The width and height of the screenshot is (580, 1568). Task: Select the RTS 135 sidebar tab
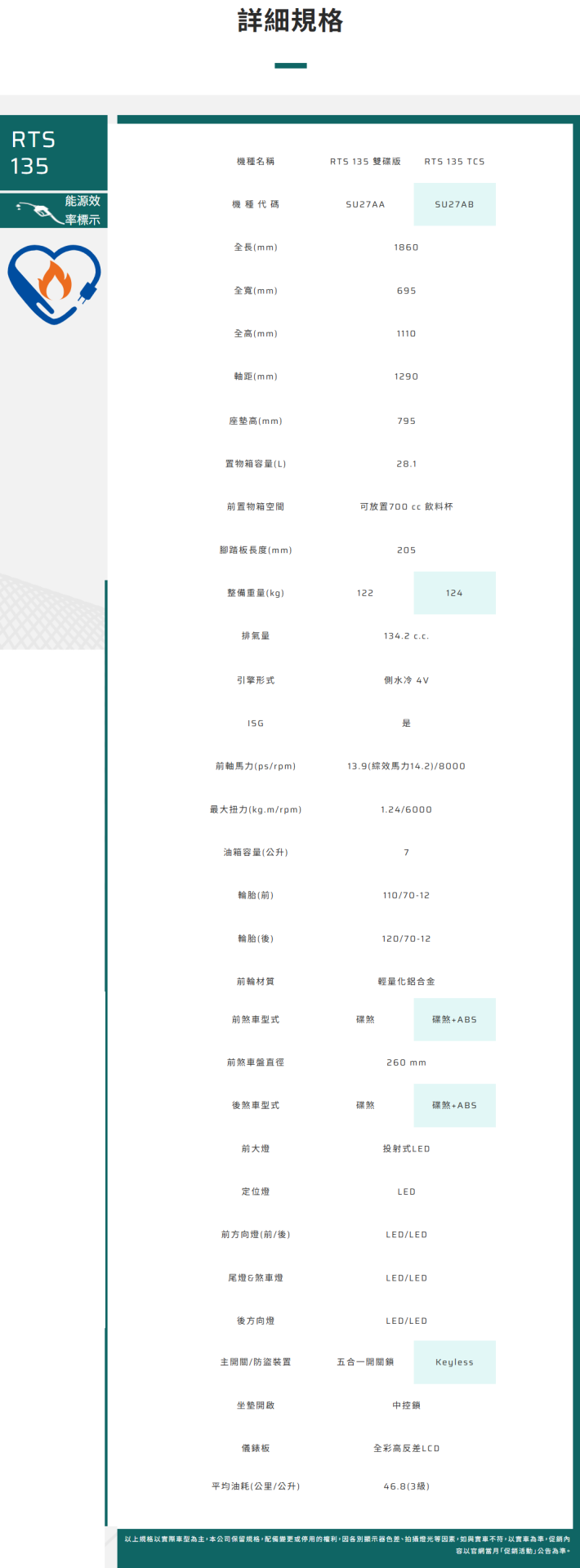(x=53, y=153)
